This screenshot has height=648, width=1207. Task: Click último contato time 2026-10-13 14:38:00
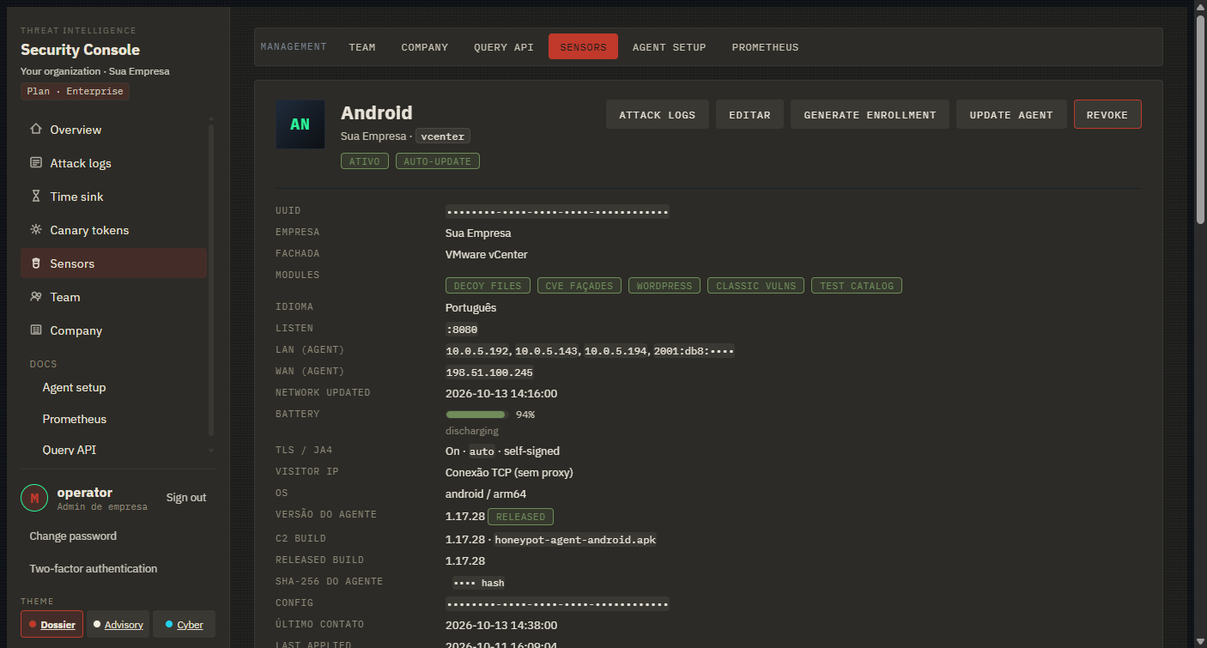pos(501,625)
